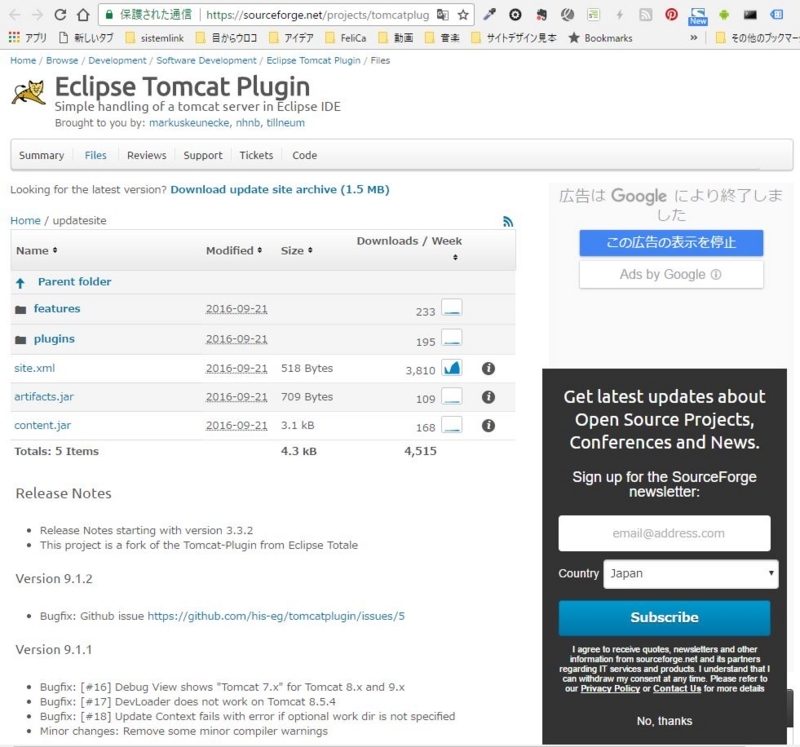Click the RSS extension icon in toolbar
This screenshot has width=800, height=747.
point(645,15)
